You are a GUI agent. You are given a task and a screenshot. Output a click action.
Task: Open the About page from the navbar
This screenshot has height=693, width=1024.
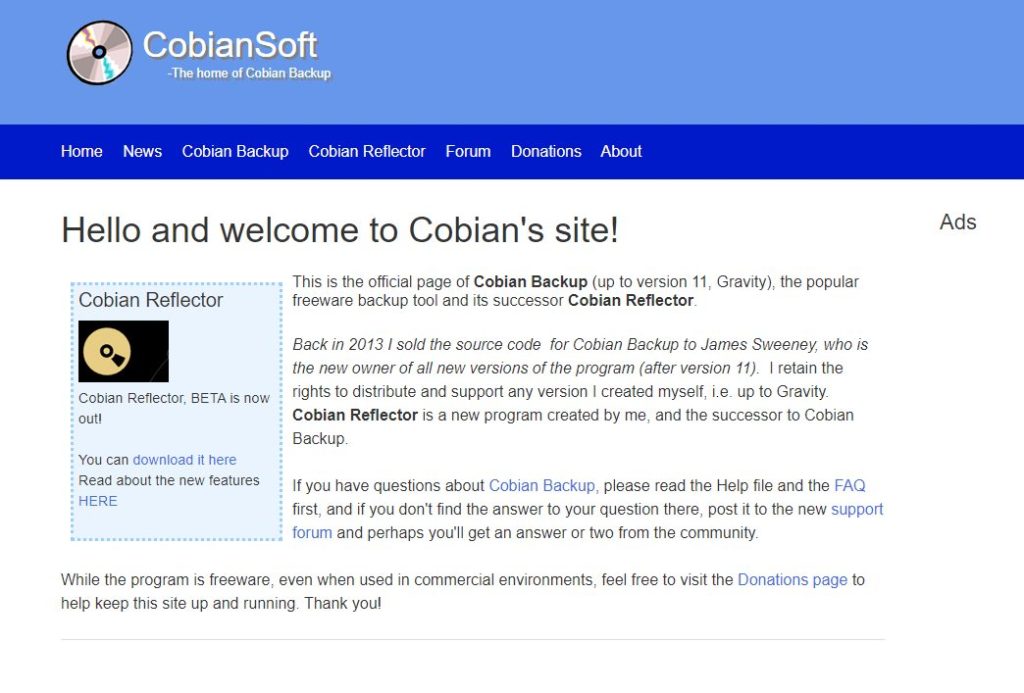click(x=621, y=152)
